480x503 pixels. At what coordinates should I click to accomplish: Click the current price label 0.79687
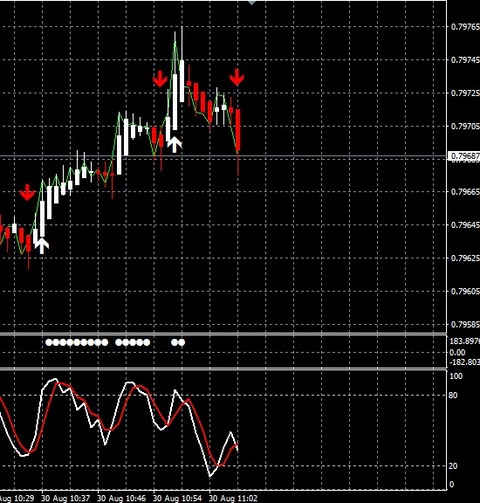coord(464,156)
